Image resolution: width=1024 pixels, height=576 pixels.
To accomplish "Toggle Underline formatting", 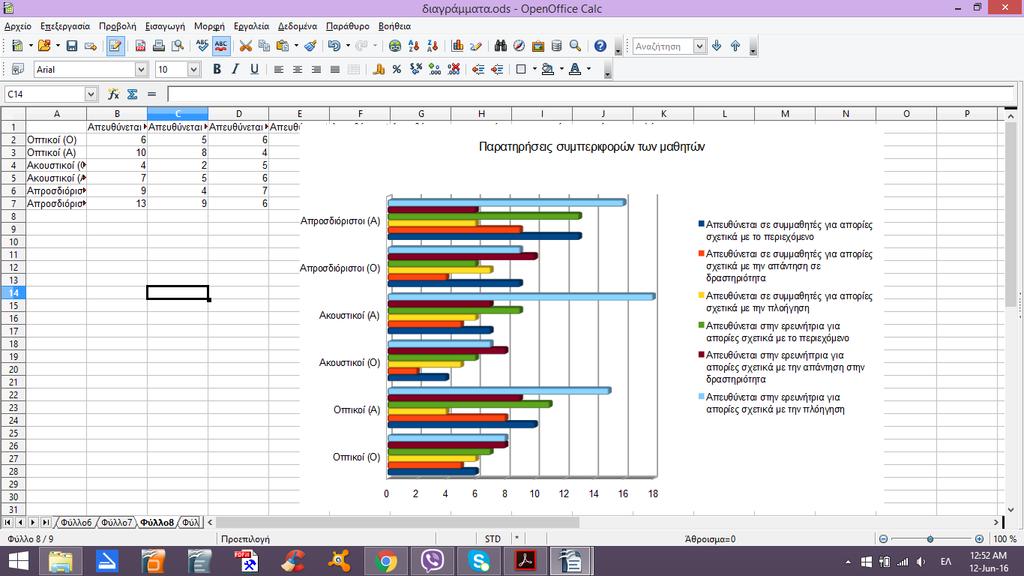I will [x=254, y=69].
